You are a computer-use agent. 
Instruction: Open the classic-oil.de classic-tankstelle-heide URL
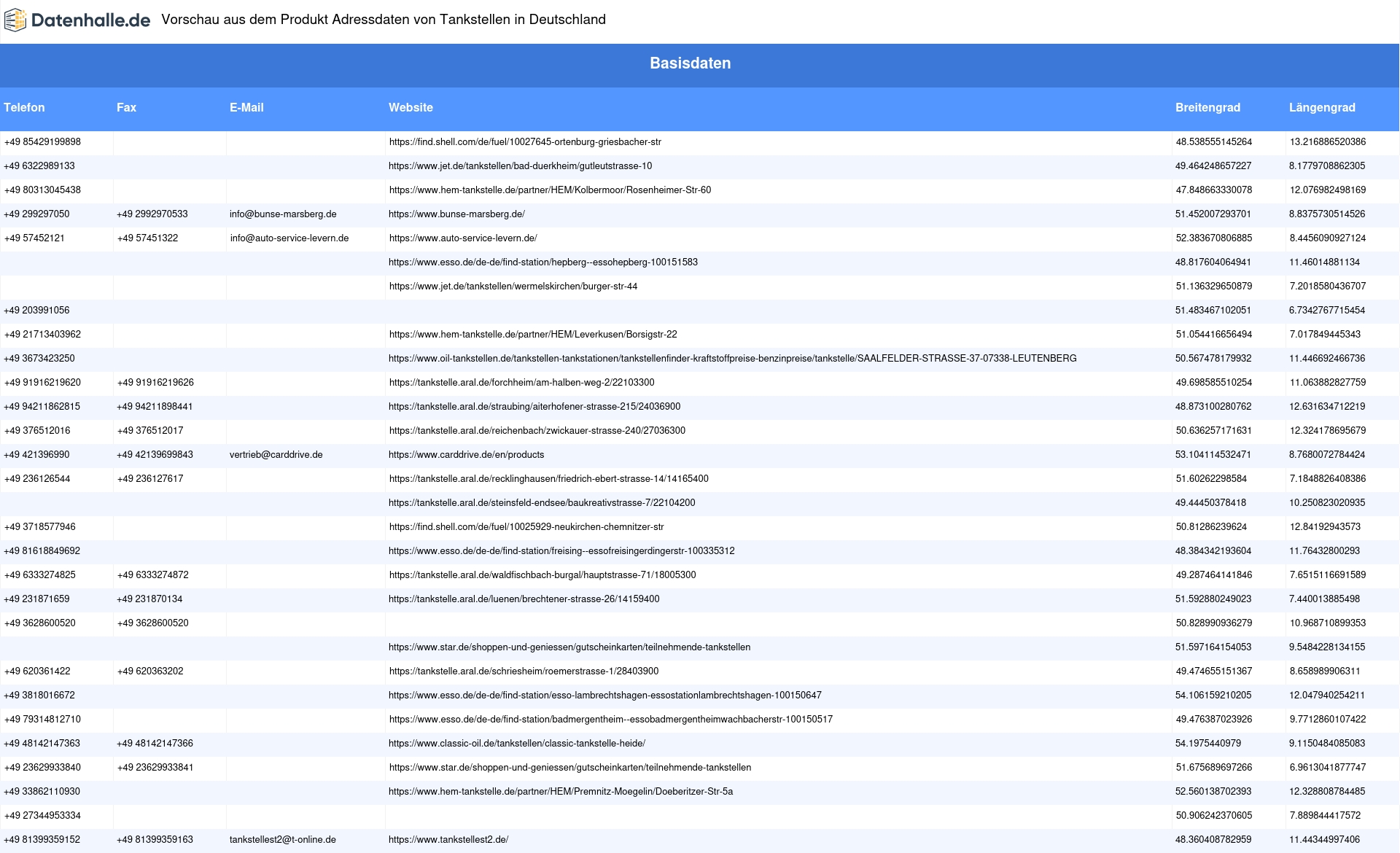(x=517, y=744)
